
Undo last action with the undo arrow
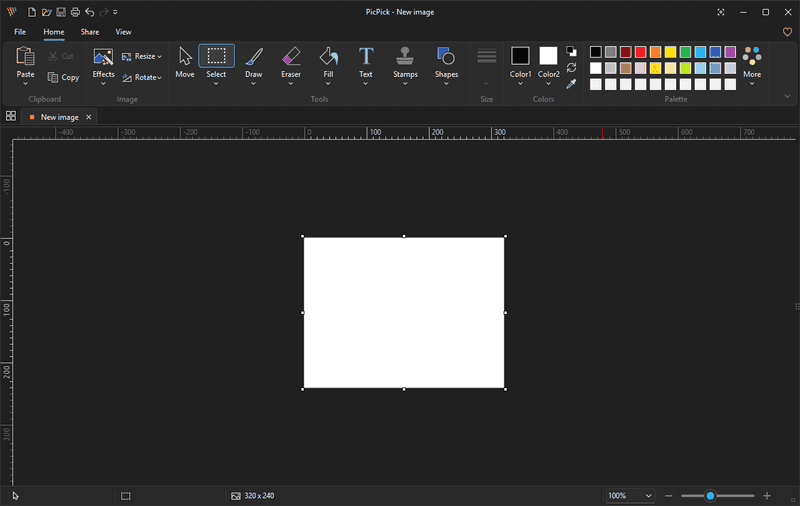(90, 12)
